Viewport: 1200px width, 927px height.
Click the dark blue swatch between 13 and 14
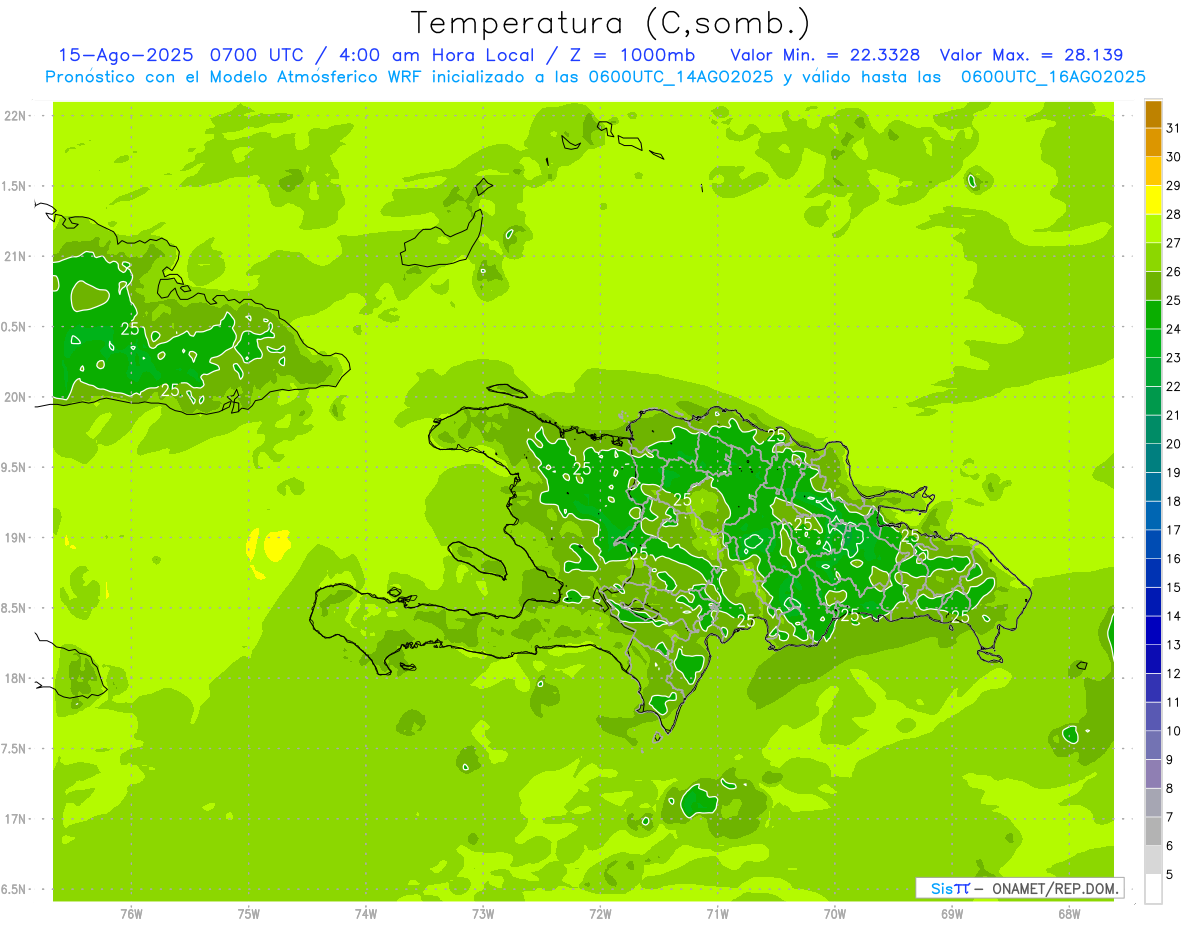pyautogui.click(x=1153, y=630)
